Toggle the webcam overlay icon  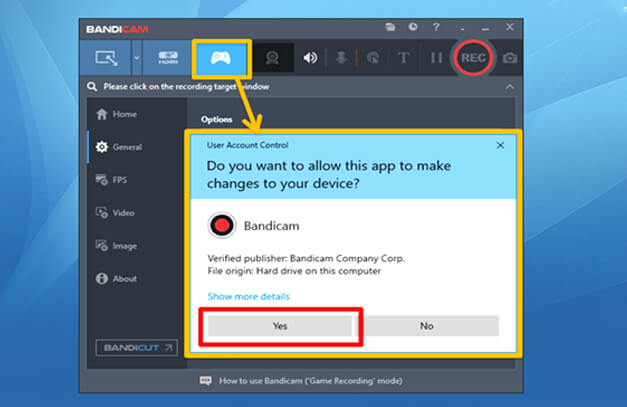(x=272, y=58)
